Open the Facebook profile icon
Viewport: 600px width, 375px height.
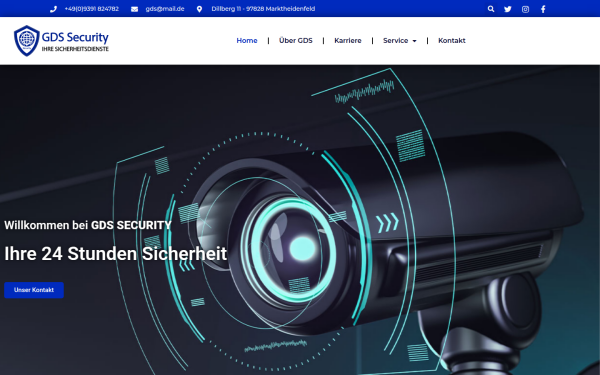point(543,9)
